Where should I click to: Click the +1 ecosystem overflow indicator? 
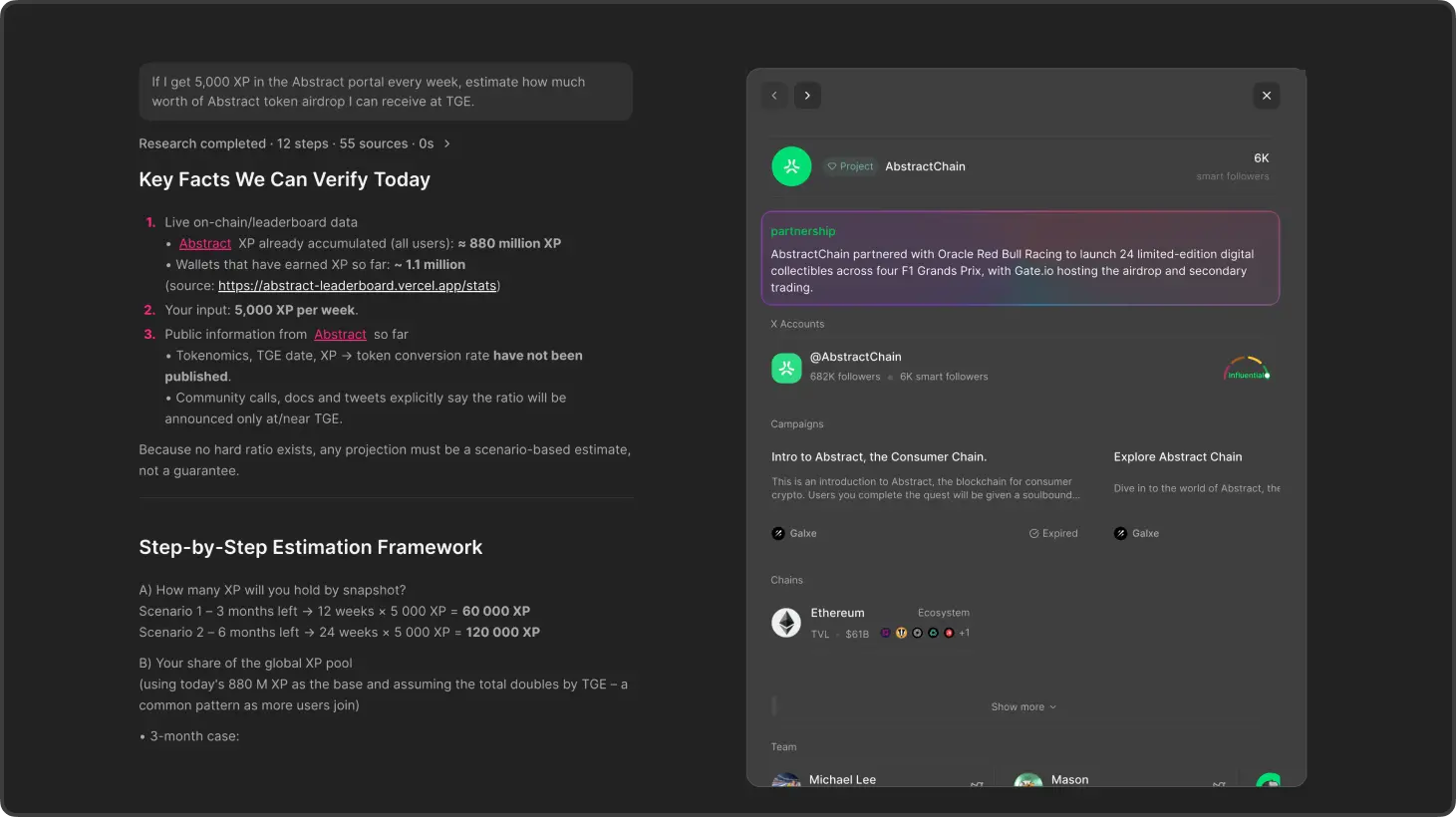[964, 633]
